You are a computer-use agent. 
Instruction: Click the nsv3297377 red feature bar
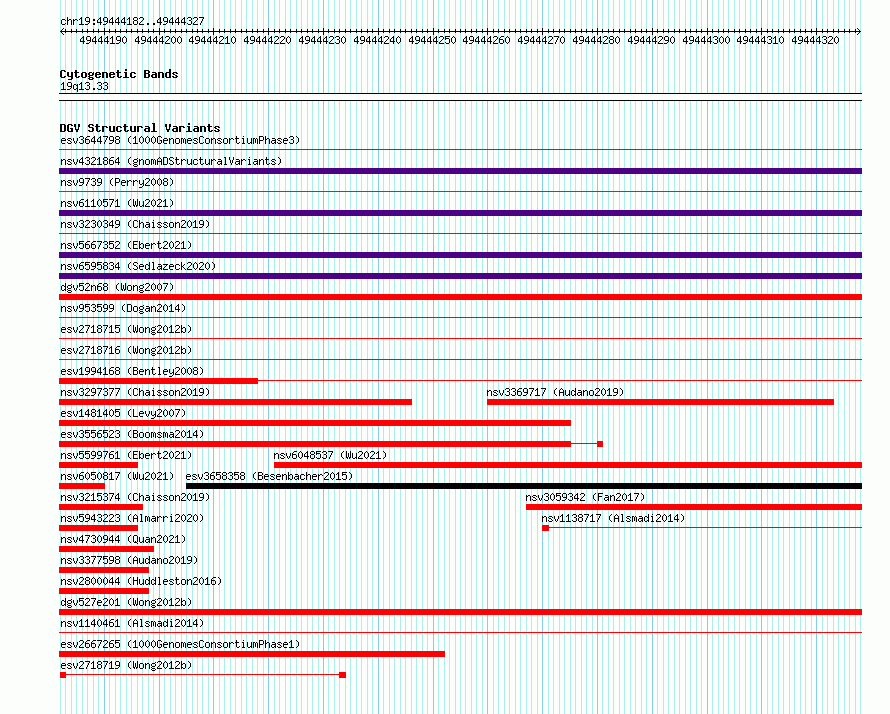(236, 402)
